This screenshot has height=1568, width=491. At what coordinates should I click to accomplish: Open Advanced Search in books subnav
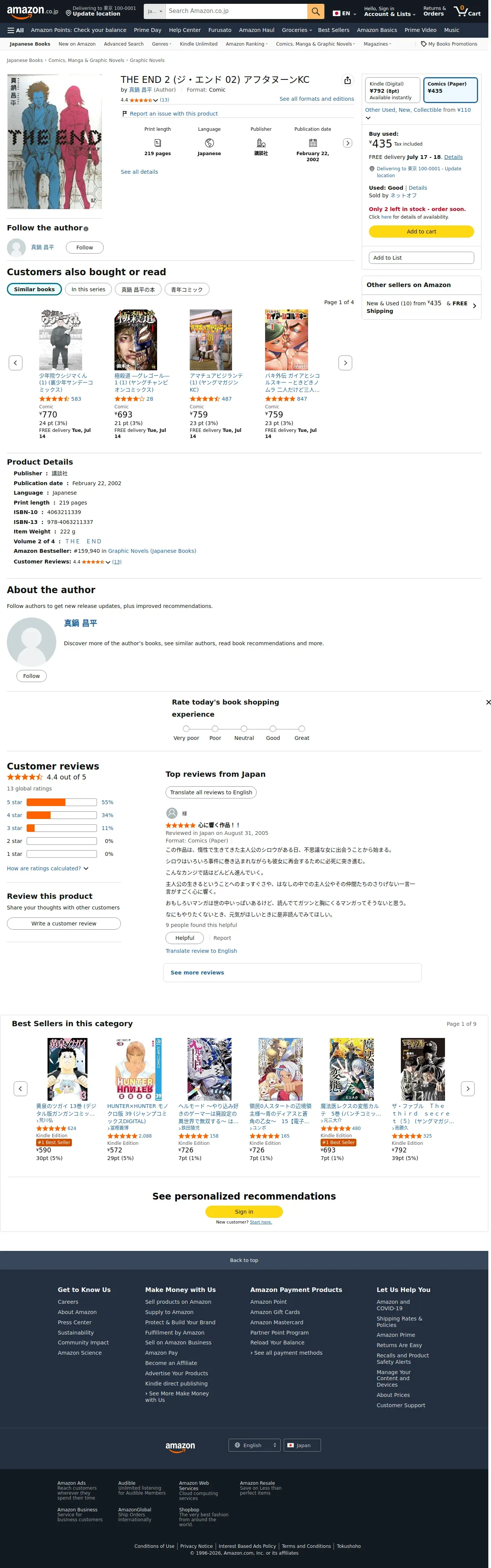click(x=124, y=44)
